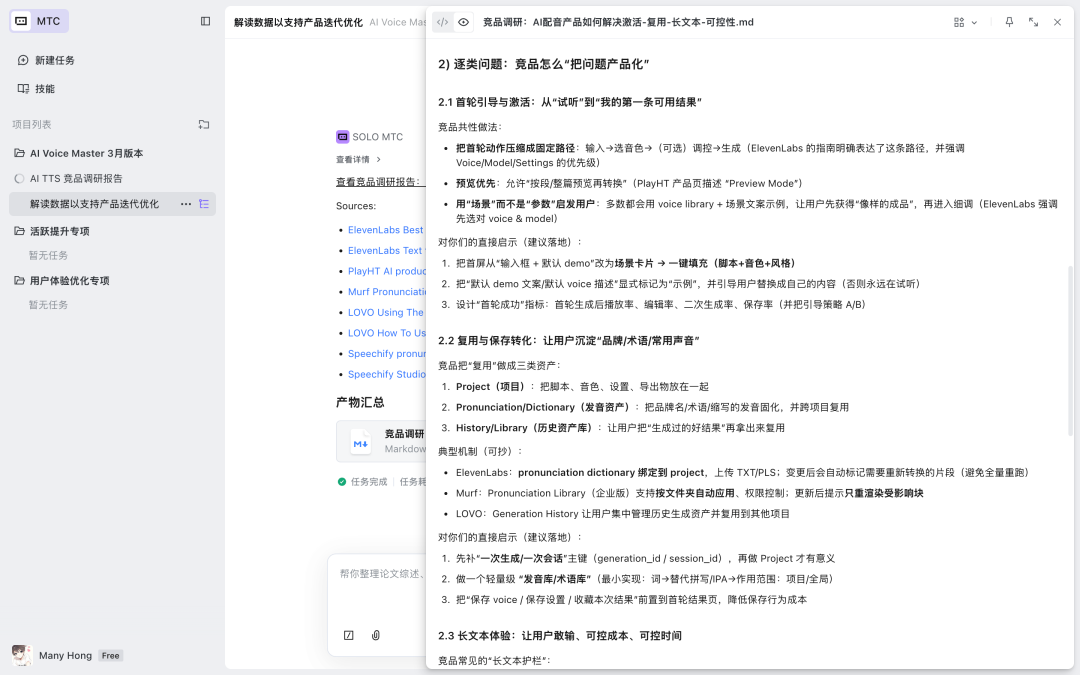This screenshot has height=675, width=1080.
Task: Open the more options menu on 解读数据以支持产品迭代优化
Action: [x=187, y=203]
